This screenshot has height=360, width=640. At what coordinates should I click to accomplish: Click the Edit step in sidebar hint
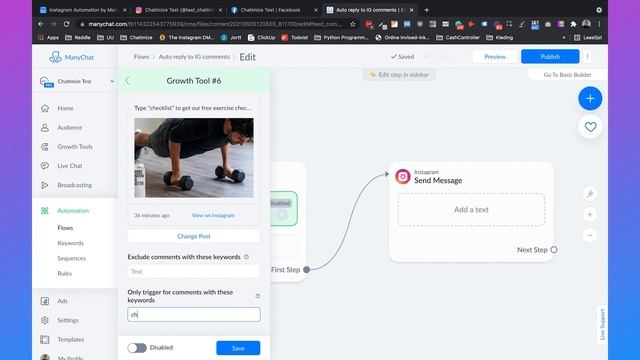click(399, 75)
